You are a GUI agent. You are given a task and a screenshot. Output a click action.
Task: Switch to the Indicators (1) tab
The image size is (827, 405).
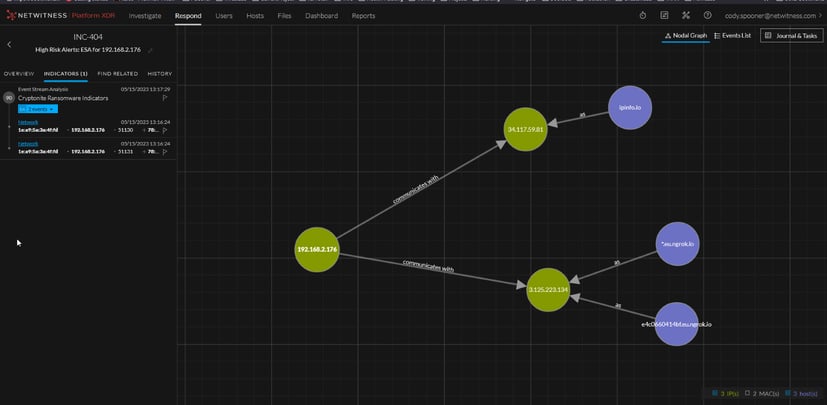[66, 74]
